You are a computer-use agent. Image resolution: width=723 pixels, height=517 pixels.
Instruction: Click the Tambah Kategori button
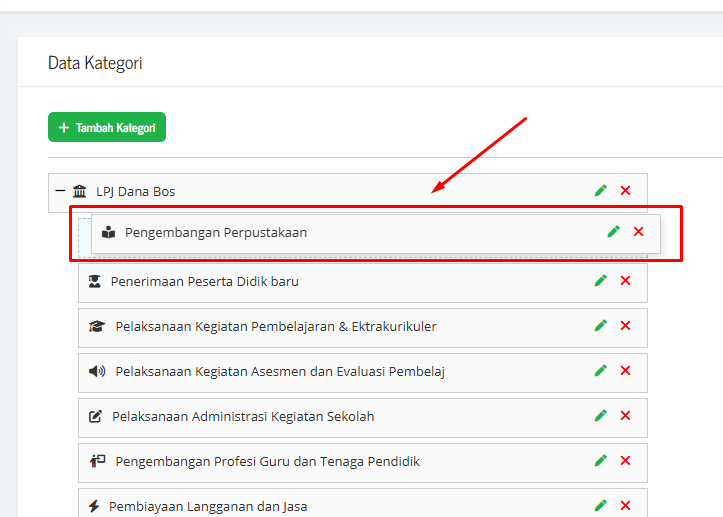107,127
